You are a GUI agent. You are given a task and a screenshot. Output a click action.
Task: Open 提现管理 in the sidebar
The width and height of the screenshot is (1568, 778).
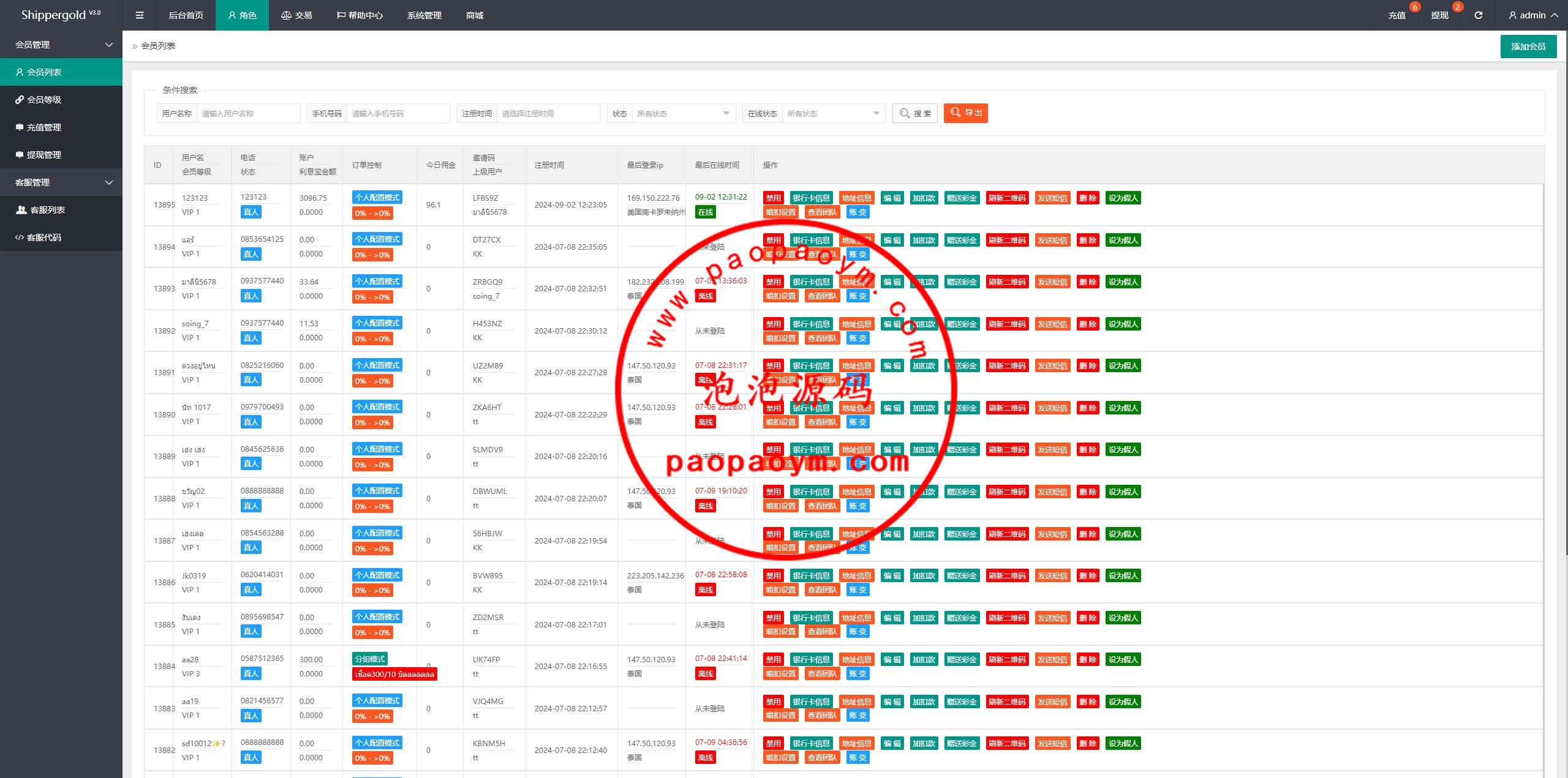(61, 154)
